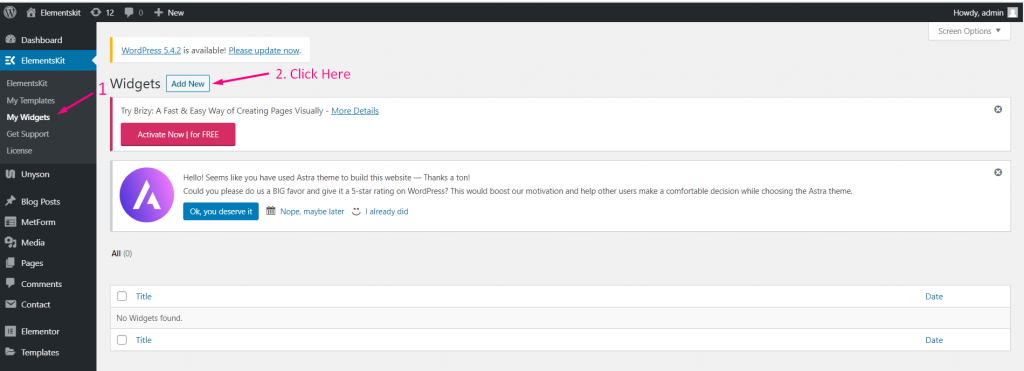Sort by Title in table footer
The image size is (1024, 371).
[144, 340]
